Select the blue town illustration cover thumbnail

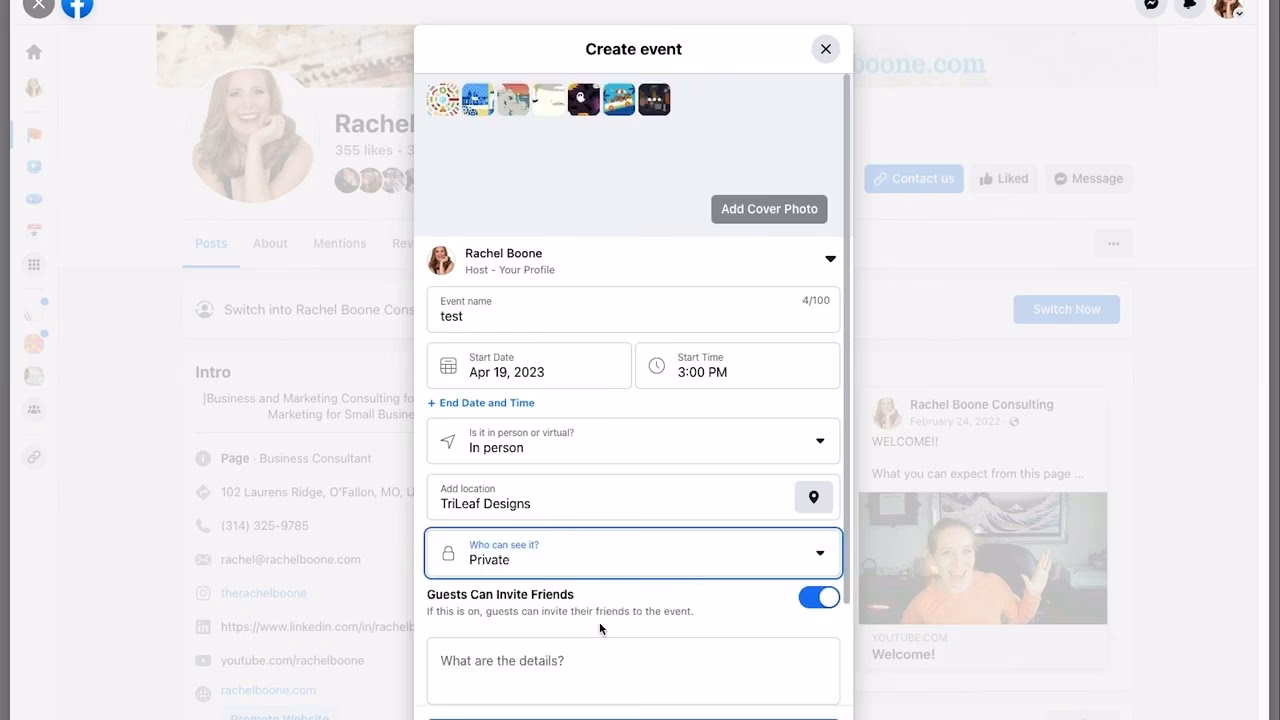coord(478,99)
